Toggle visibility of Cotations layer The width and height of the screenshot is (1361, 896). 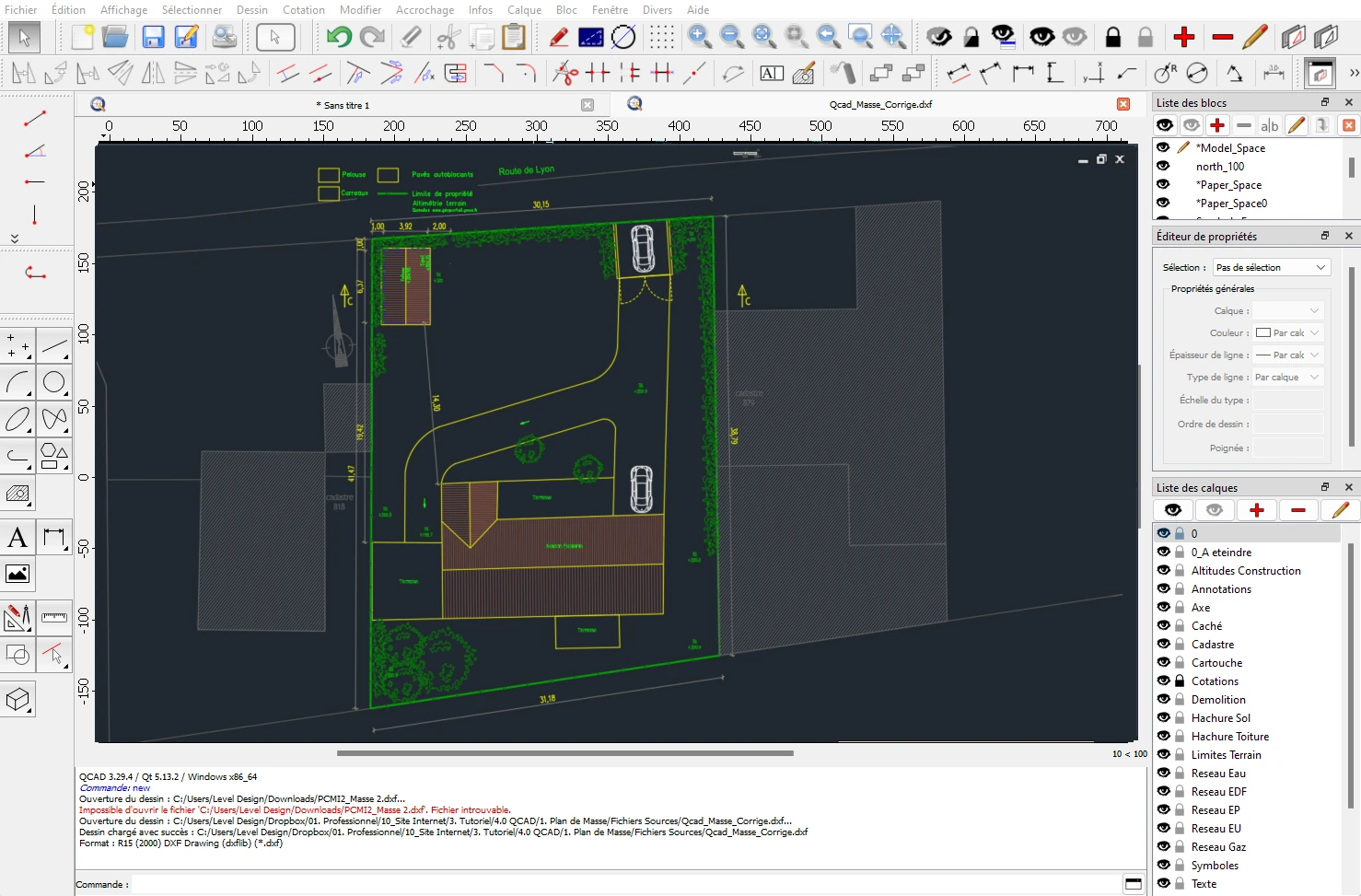click(x=1164, y=681)
